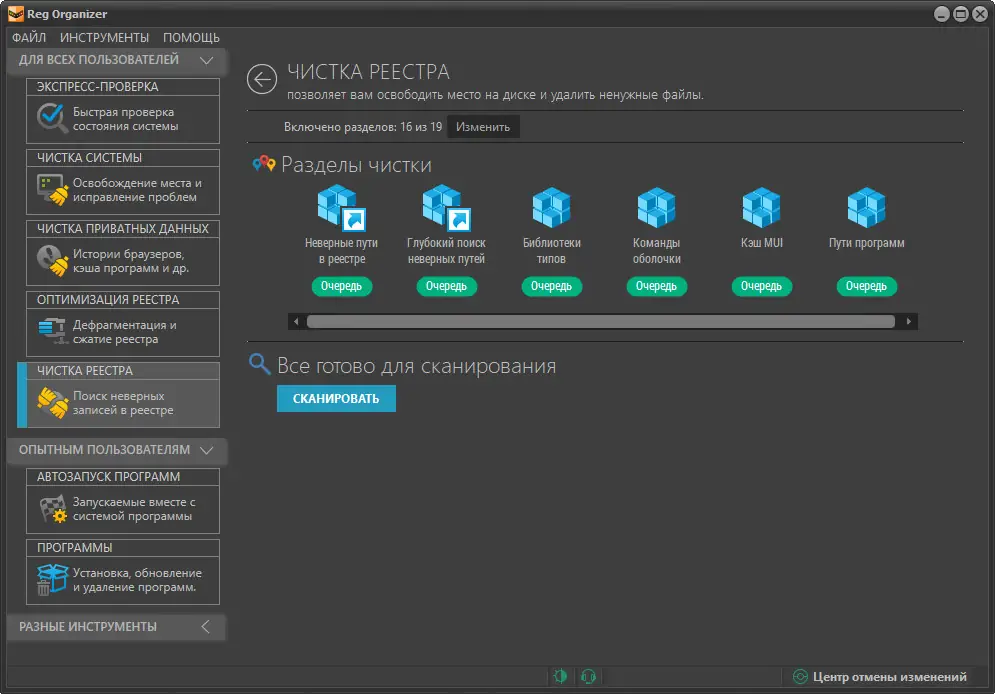Click the Programs install box icon

point(51,580)
